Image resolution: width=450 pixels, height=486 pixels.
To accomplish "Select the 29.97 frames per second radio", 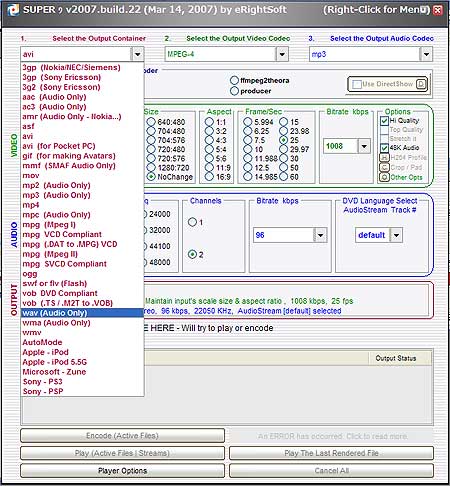I will pos(283,149).
